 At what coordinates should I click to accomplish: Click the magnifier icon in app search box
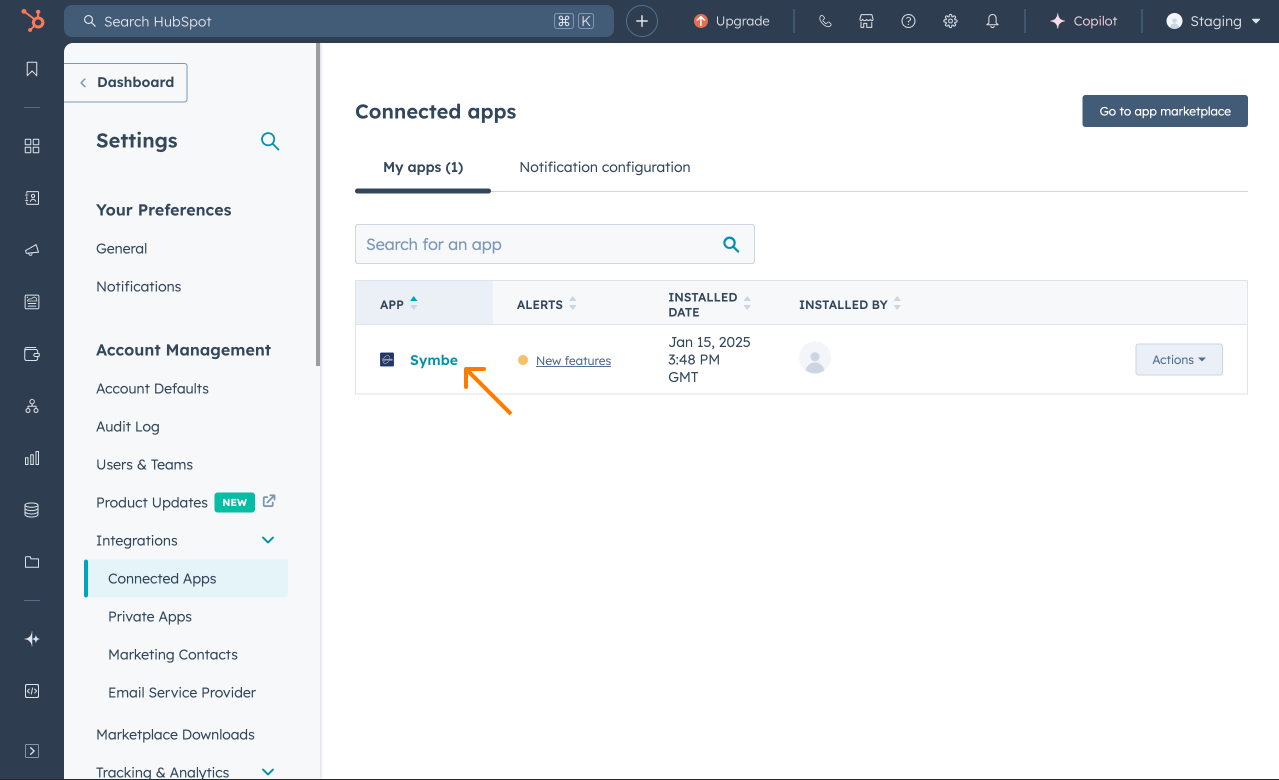731,244
